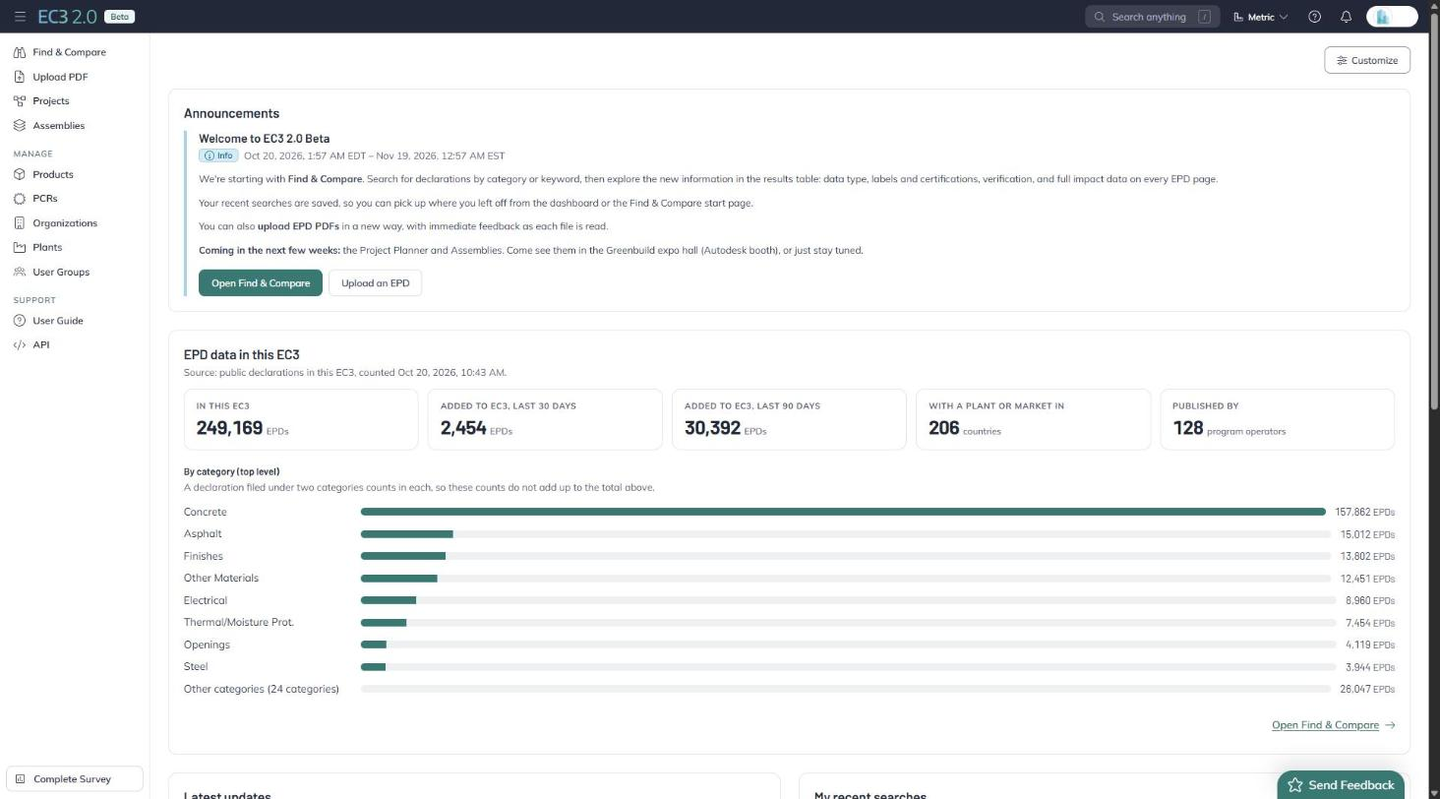Viewport: 1440px width, 799px height.
Task: Focus the Search anything field
Action: coord(1152,17)
